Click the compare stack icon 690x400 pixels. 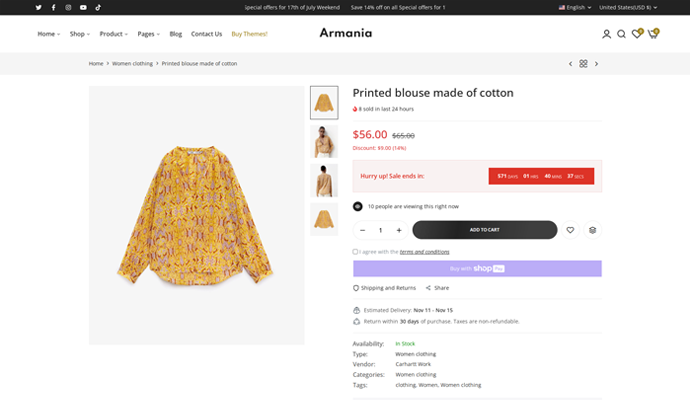click(593, 230)
